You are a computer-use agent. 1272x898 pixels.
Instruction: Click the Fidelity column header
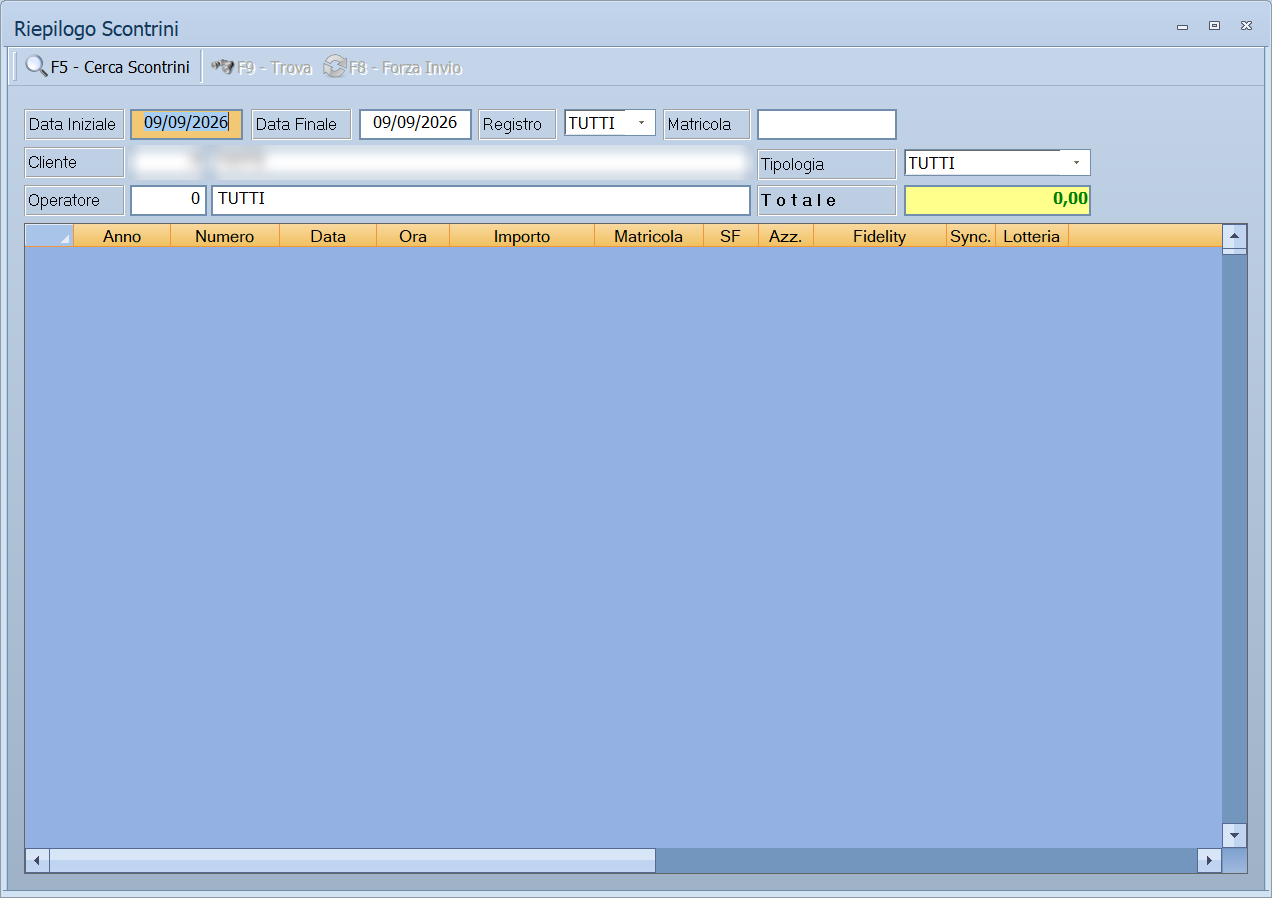pyautogui.click(x=880, y=236)
